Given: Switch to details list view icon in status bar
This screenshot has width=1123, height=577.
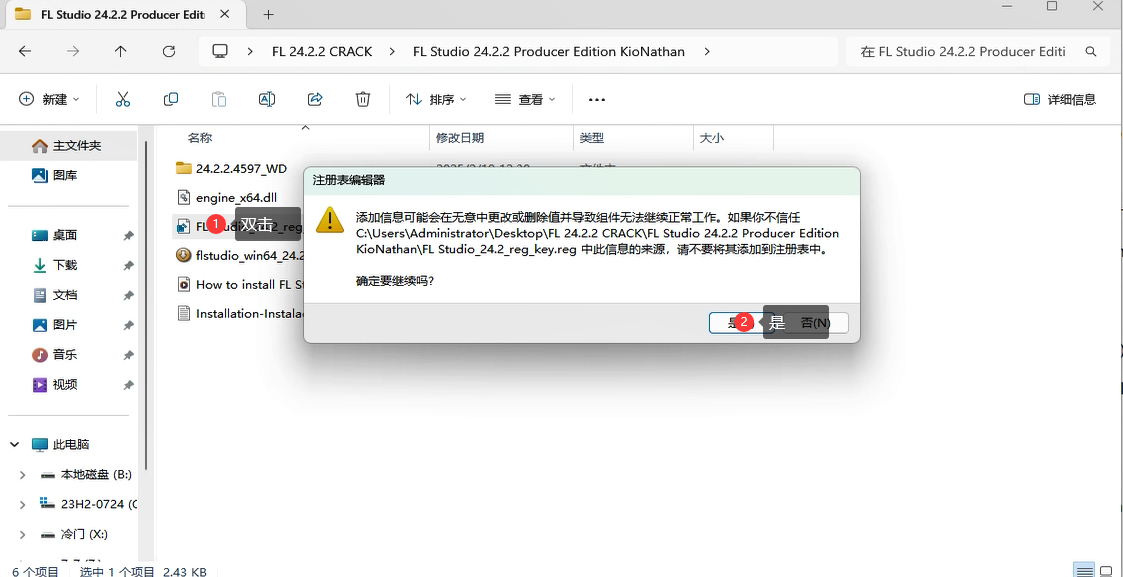Looking at the screenshot, I should click(1086, 570).
